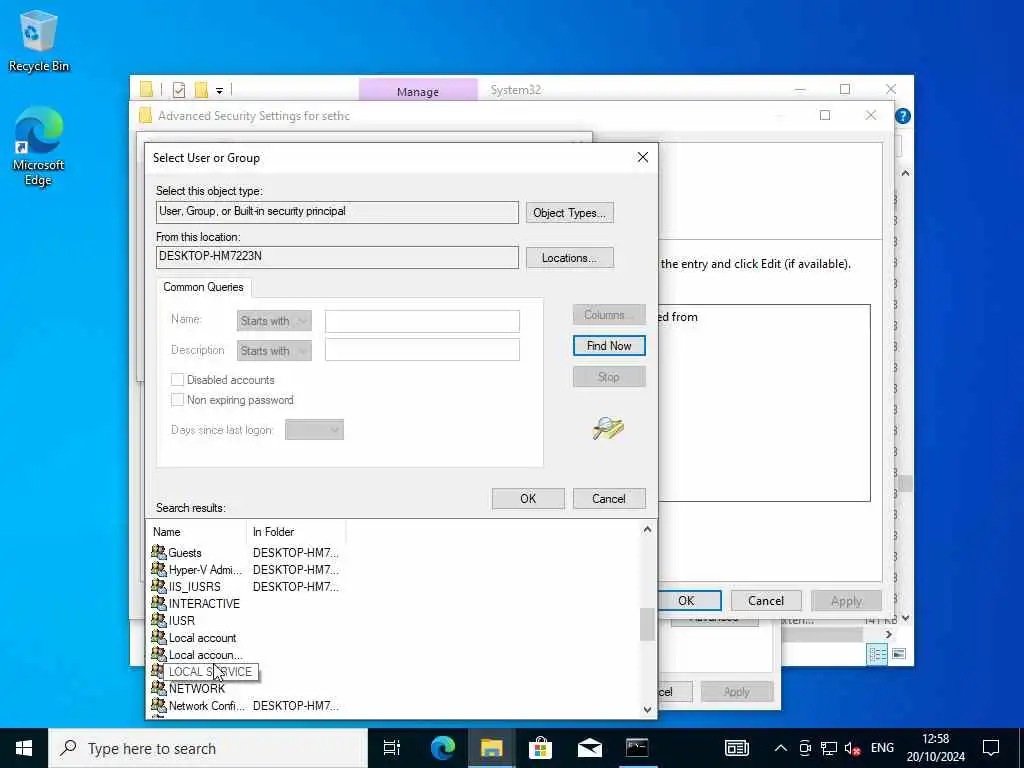Screen dimensions: 1024x768
Task: Click the search results scroll-down arrow
Action: [647, 710]
